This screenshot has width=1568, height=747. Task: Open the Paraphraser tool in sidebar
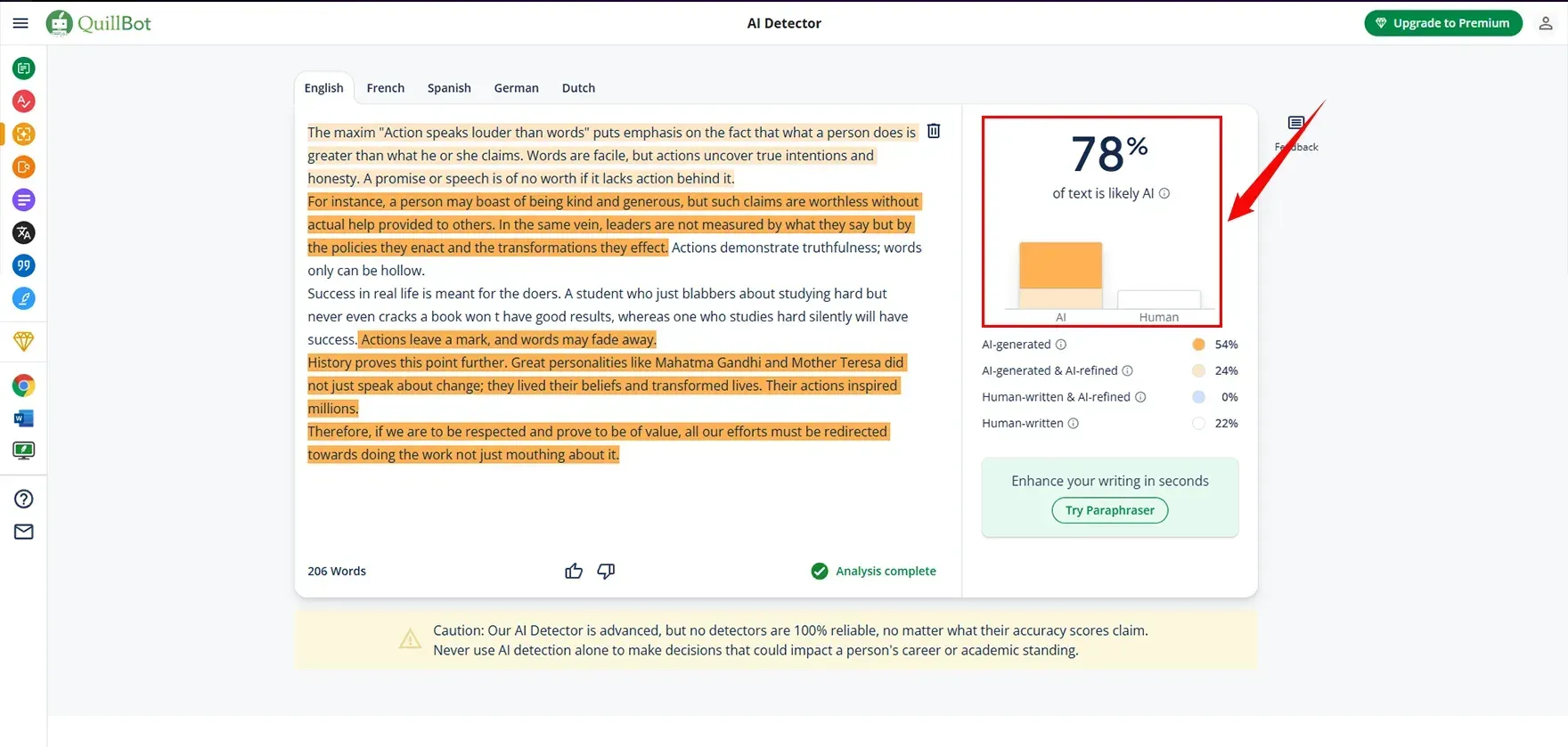tap(24, 69)
